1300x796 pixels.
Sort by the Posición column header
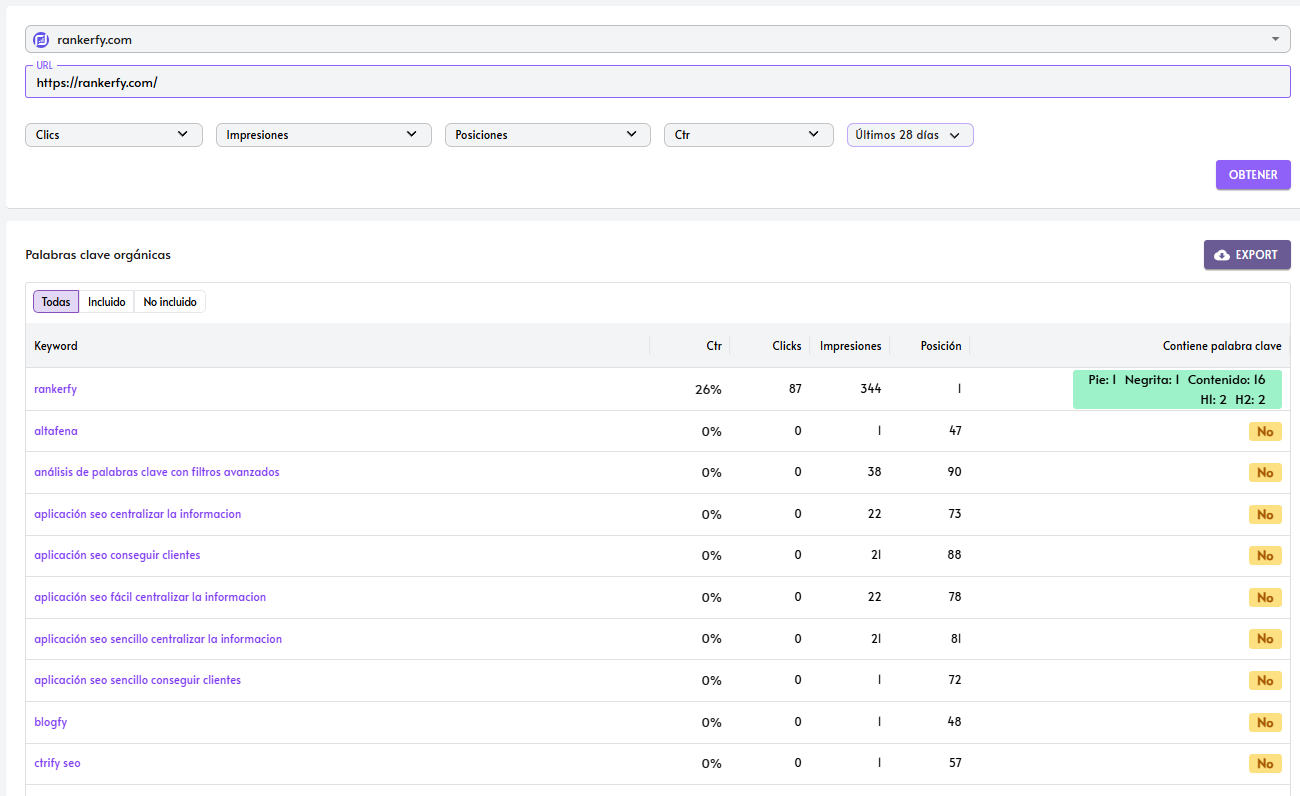(x=941, y=346)
